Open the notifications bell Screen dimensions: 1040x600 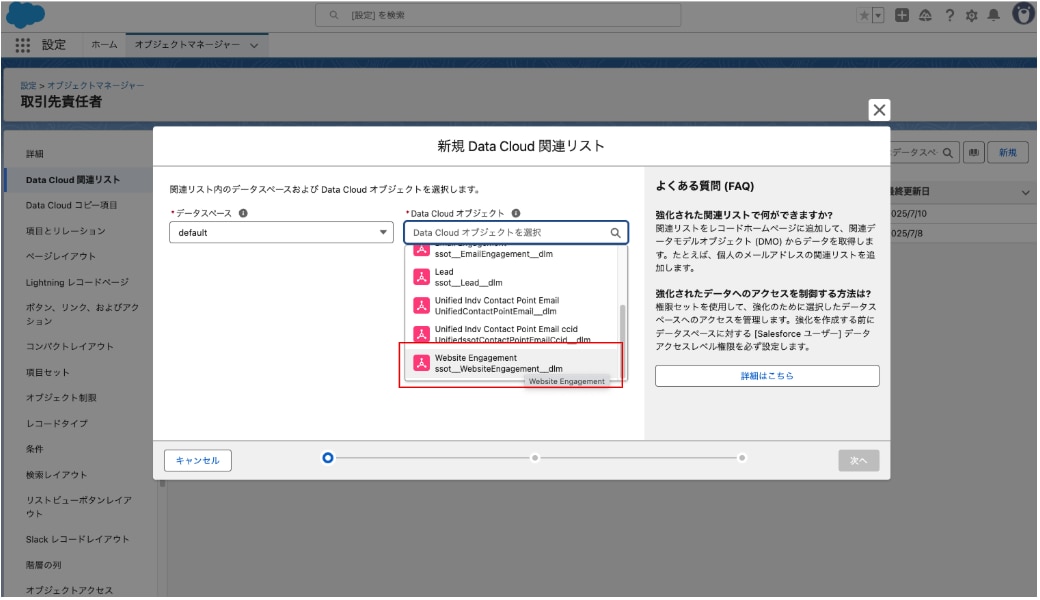click(993, 15)
